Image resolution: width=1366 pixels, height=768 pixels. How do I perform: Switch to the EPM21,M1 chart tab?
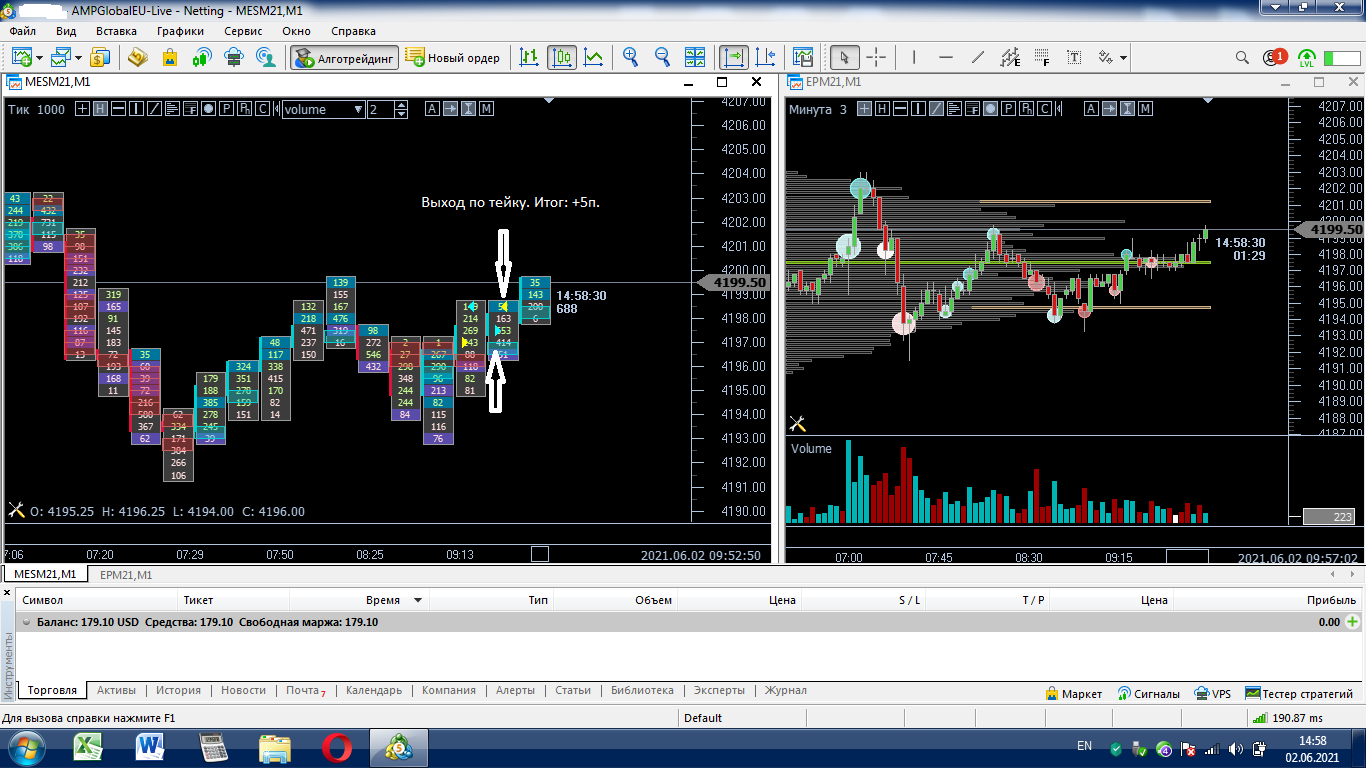point(125,575)
